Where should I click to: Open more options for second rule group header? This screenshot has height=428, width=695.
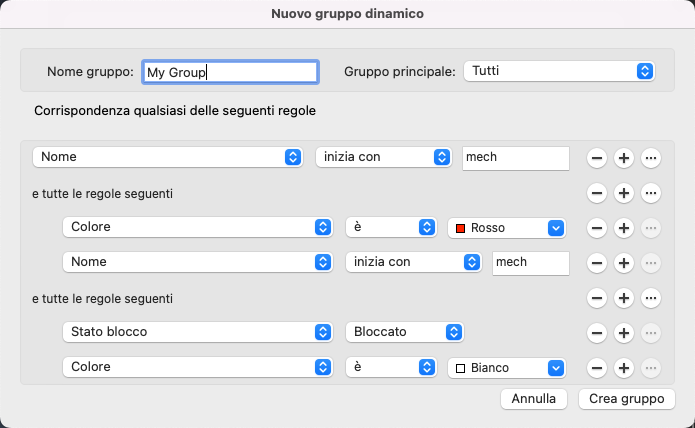651,298
